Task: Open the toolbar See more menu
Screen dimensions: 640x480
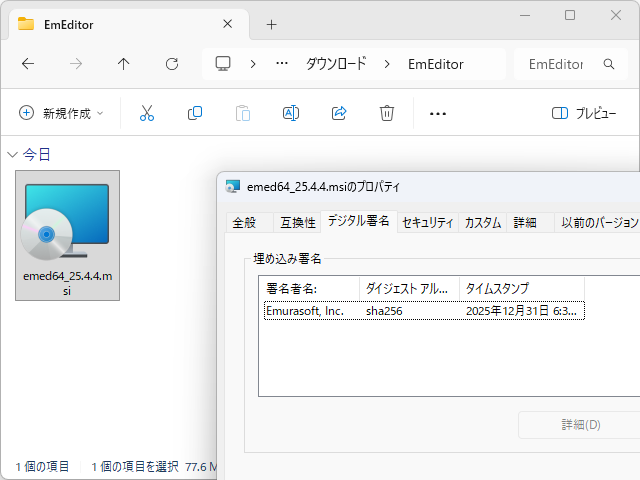Action: point(438,113)
